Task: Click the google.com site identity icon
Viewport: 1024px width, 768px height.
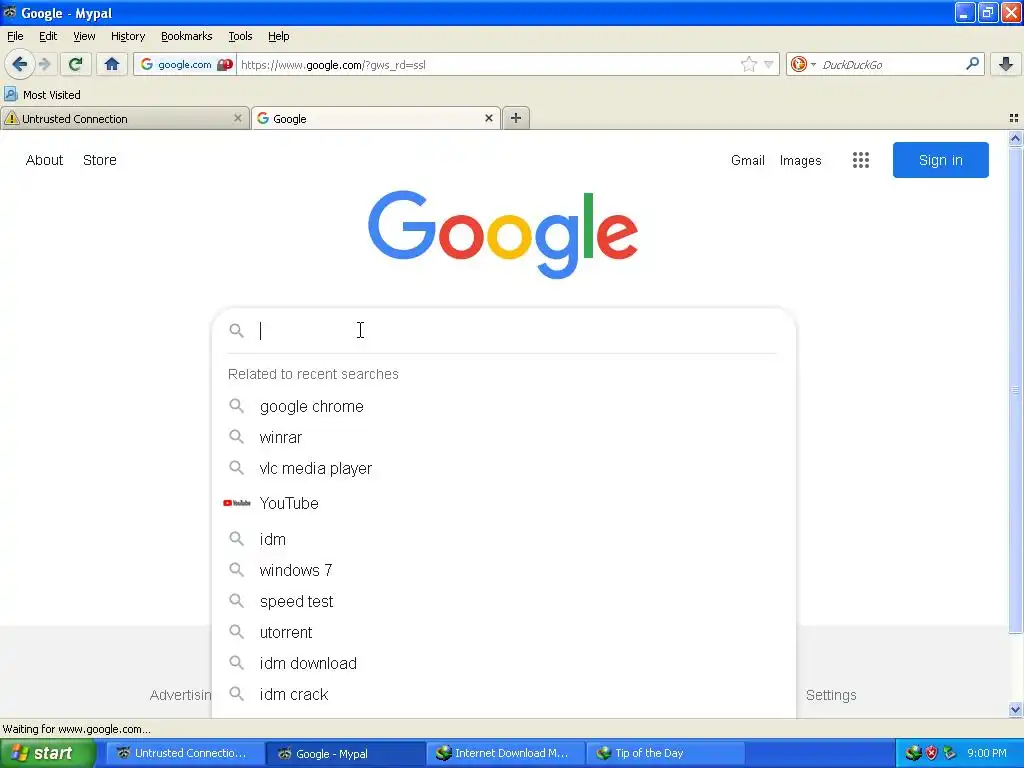Action: coord(185,65)
